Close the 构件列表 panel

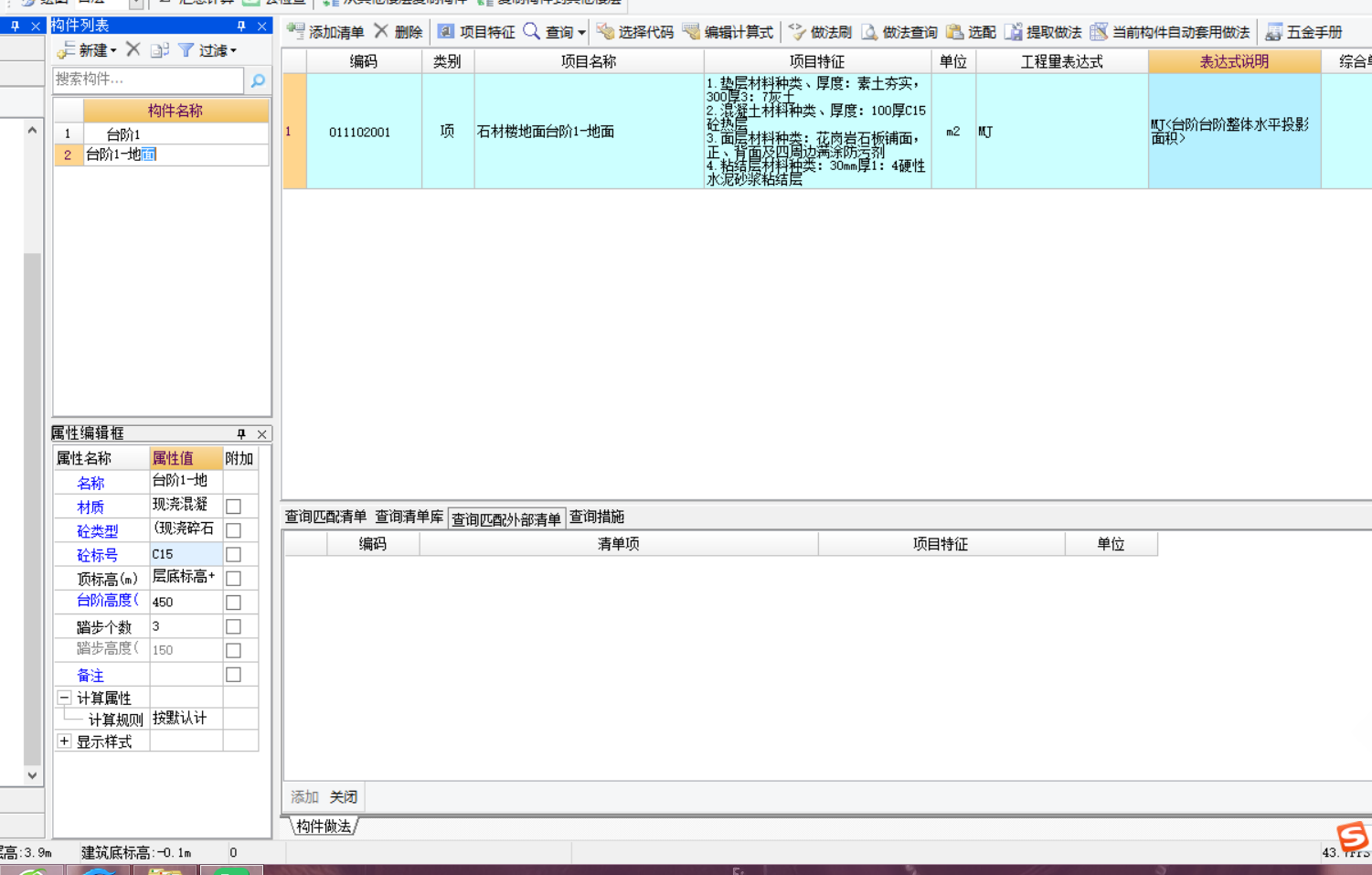click(262, 26)
